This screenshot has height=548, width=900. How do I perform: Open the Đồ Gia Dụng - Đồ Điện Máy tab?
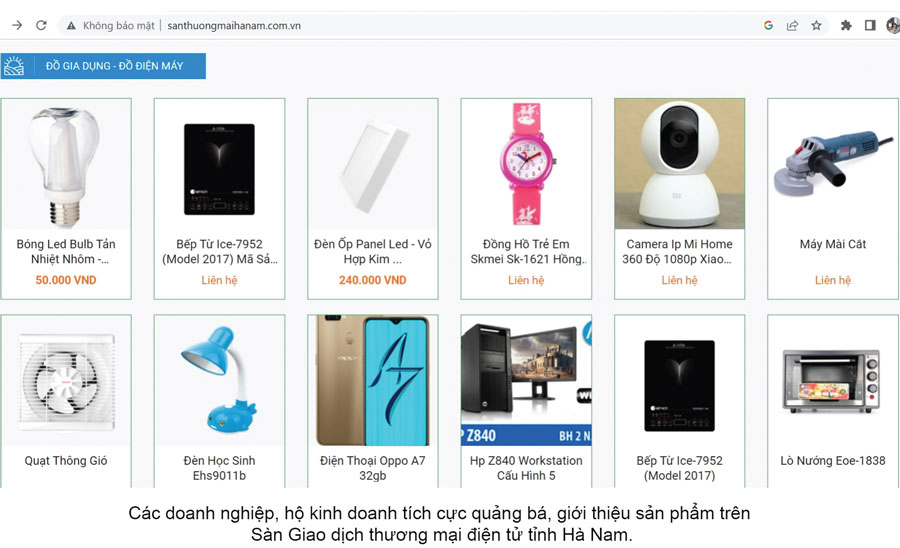(114, 66)
